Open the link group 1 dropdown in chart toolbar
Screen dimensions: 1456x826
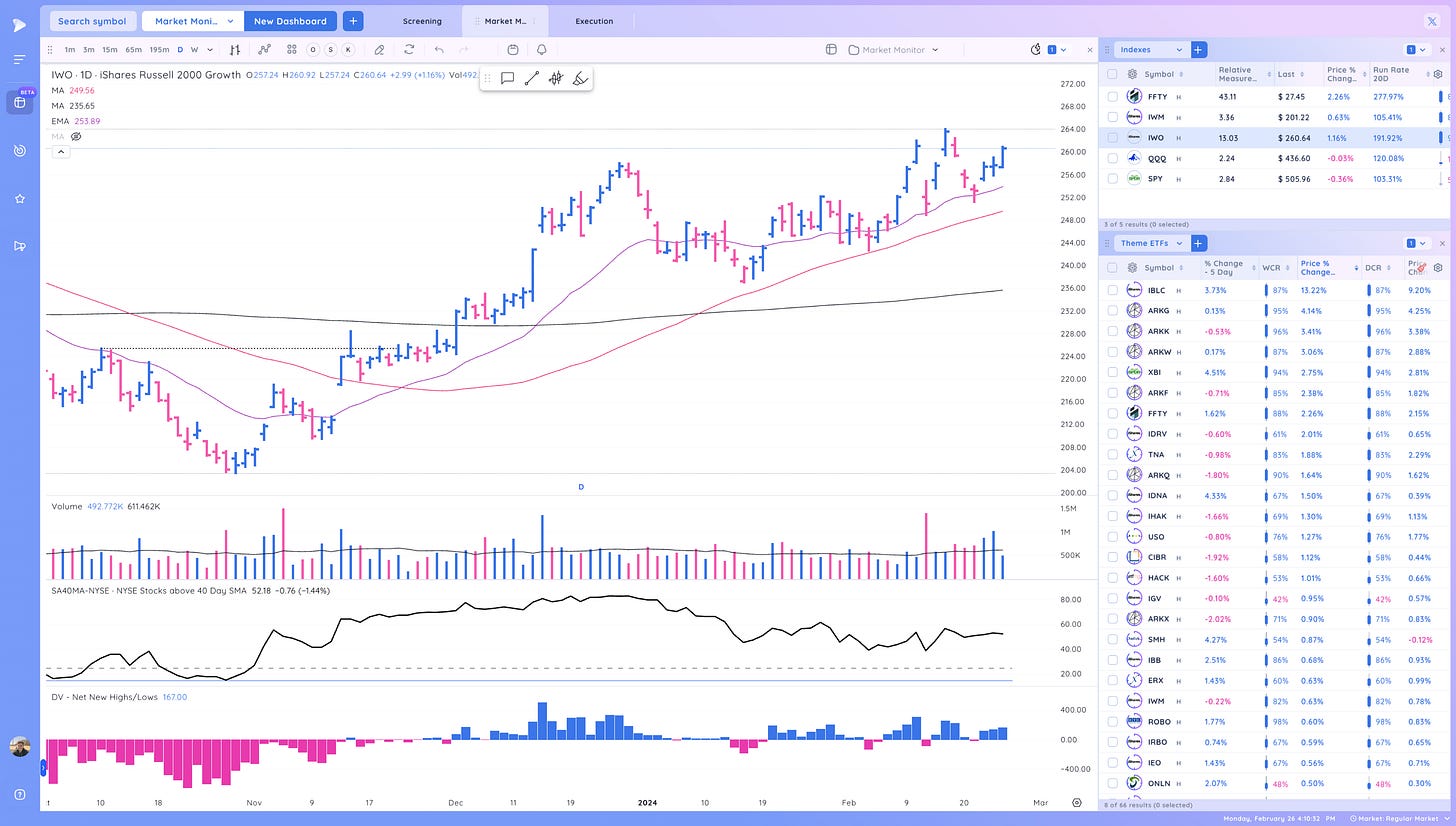pos(1058,49)
